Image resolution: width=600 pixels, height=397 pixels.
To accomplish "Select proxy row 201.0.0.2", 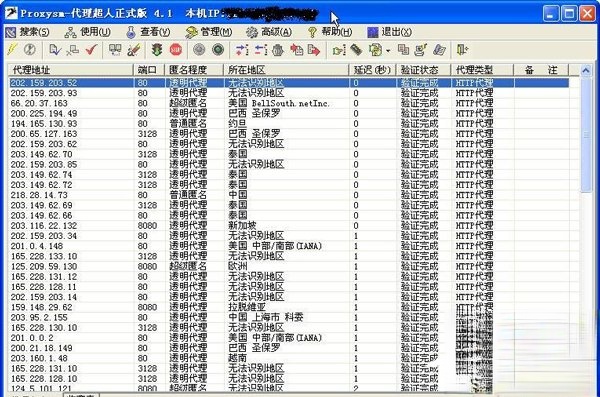I will point(289,338).
